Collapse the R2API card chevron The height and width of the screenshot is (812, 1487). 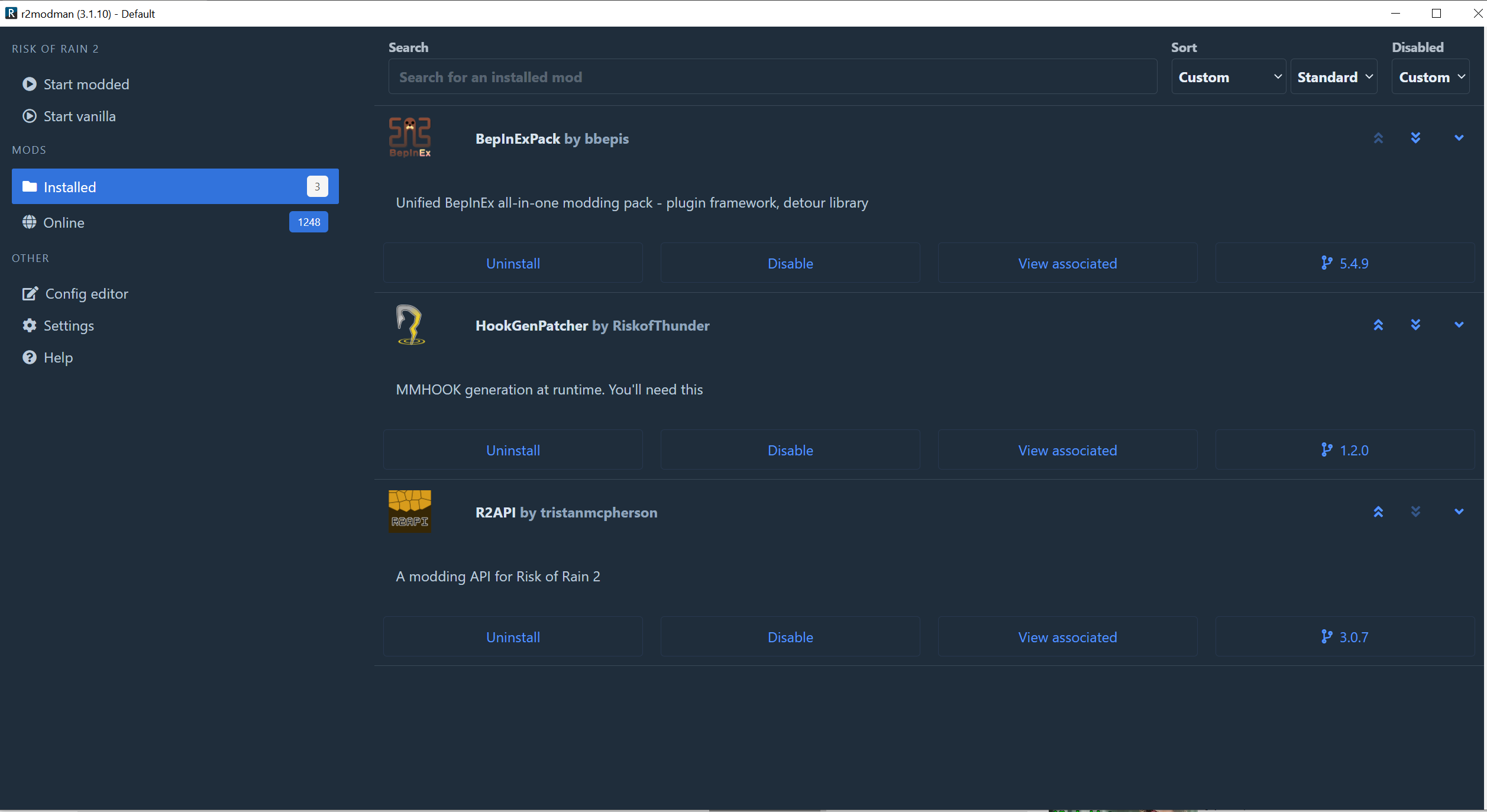[1459, 512]
